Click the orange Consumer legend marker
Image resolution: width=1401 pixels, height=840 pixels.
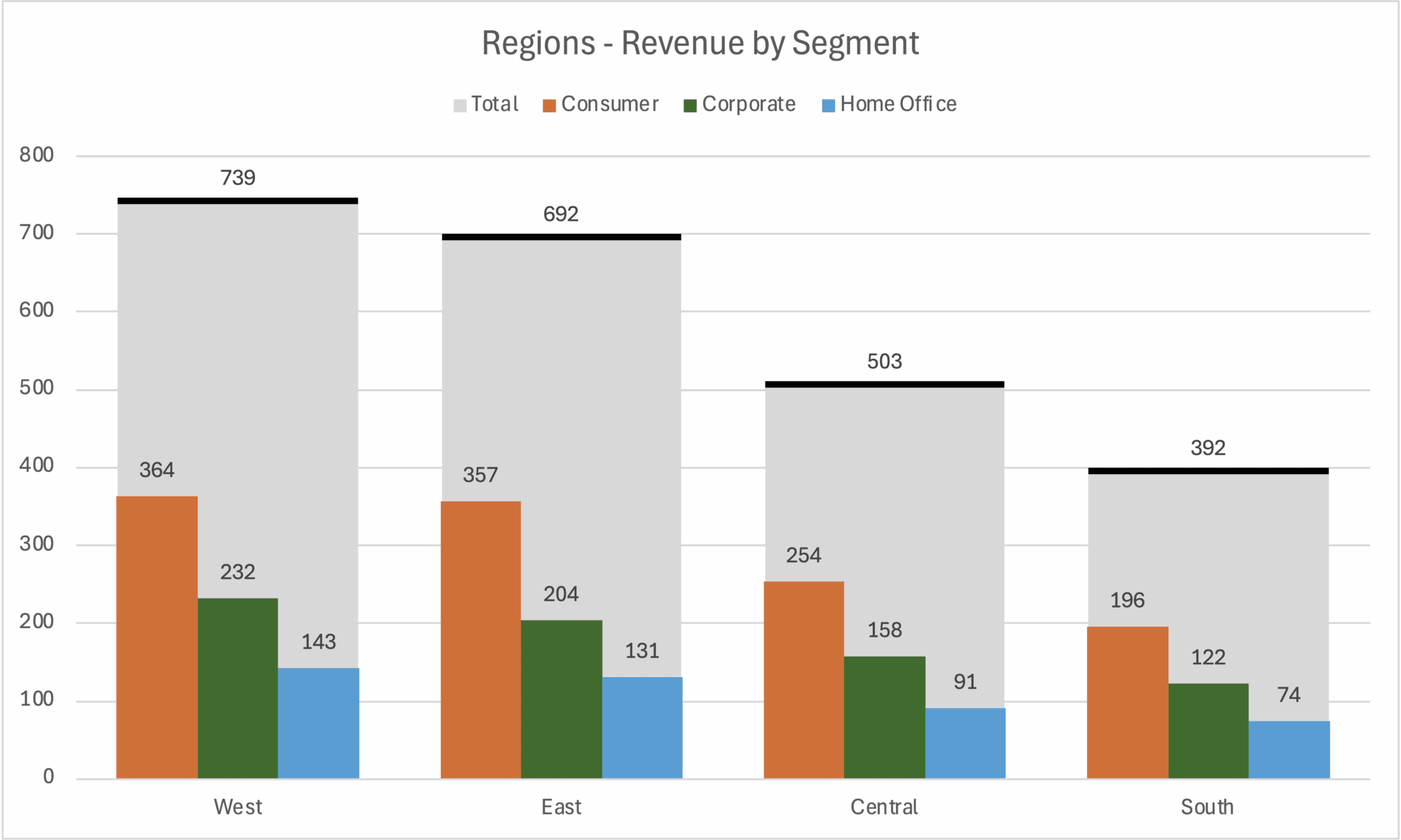(x=548, y=104)
